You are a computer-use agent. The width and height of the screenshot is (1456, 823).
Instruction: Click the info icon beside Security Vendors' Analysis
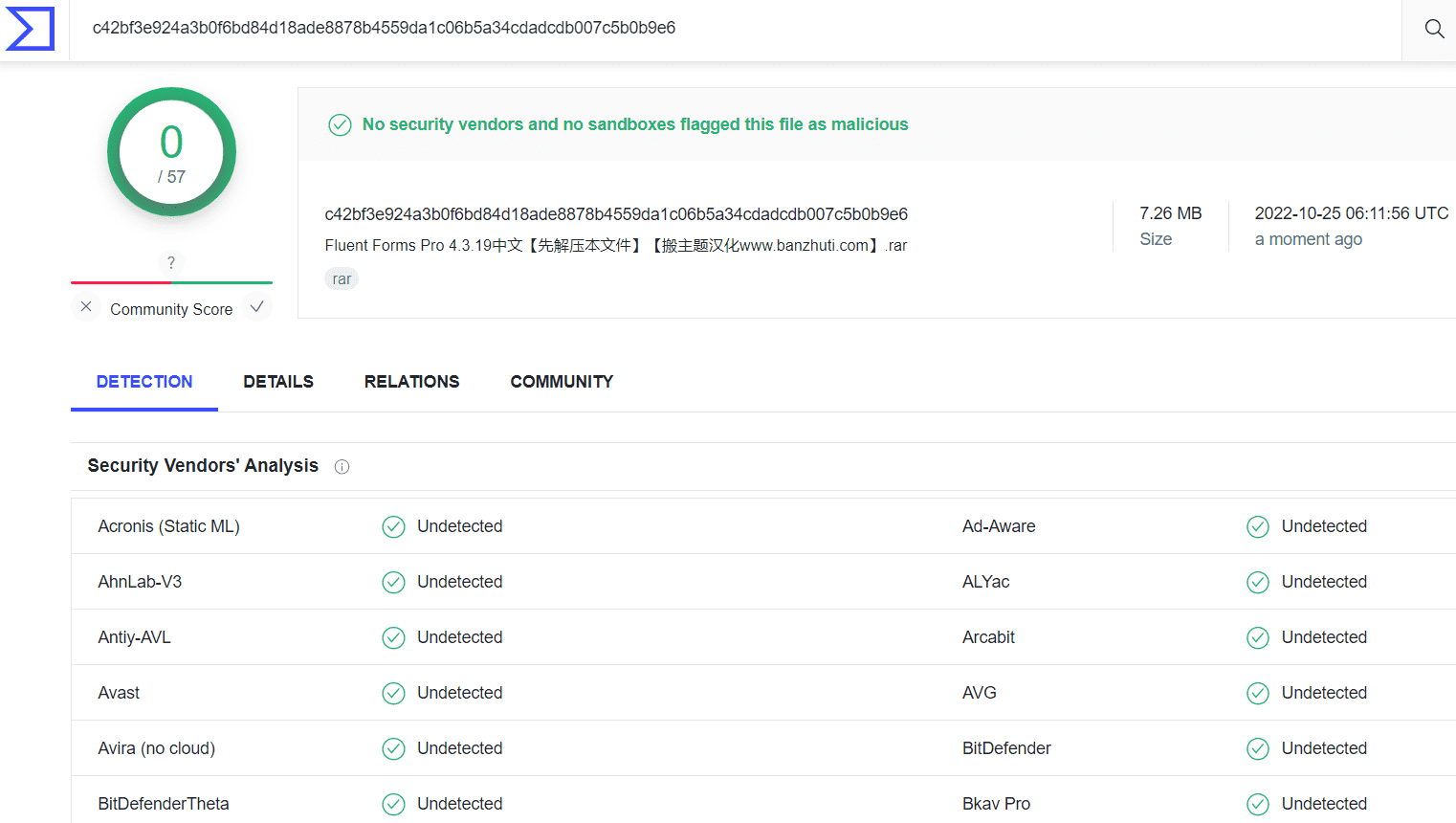tap(342, 467)
